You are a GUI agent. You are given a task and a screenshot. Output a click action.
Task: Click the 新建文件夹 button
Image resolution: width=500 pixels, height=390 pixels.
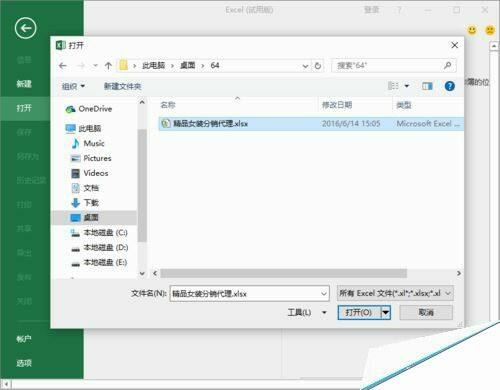point(122,86)
